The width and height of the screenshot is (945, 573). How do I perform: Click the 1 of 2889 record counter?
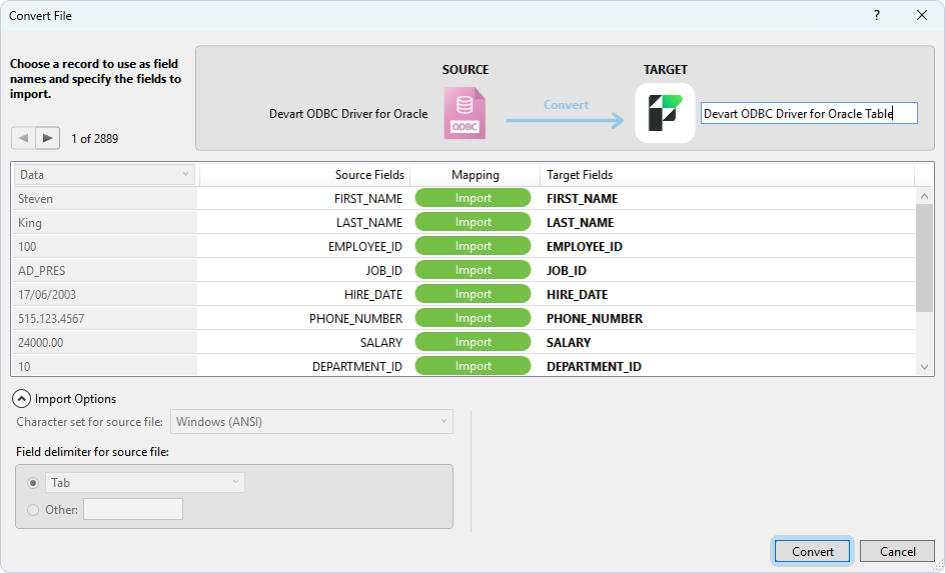pyautogui.click(x=95, y=139)
